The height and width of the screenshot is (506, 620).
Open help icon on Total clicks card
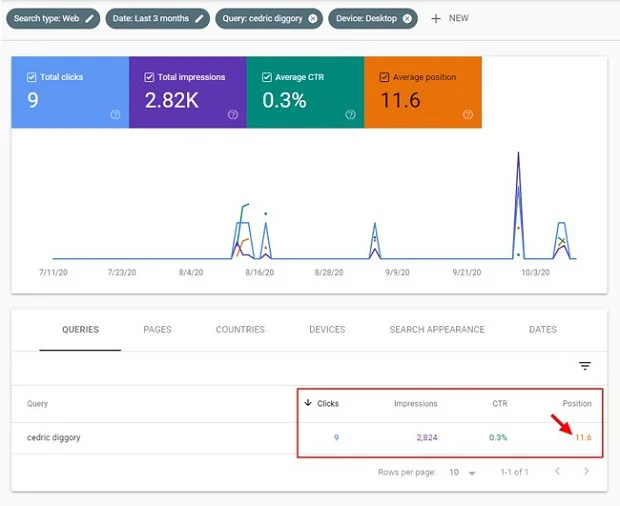point(115,115)
